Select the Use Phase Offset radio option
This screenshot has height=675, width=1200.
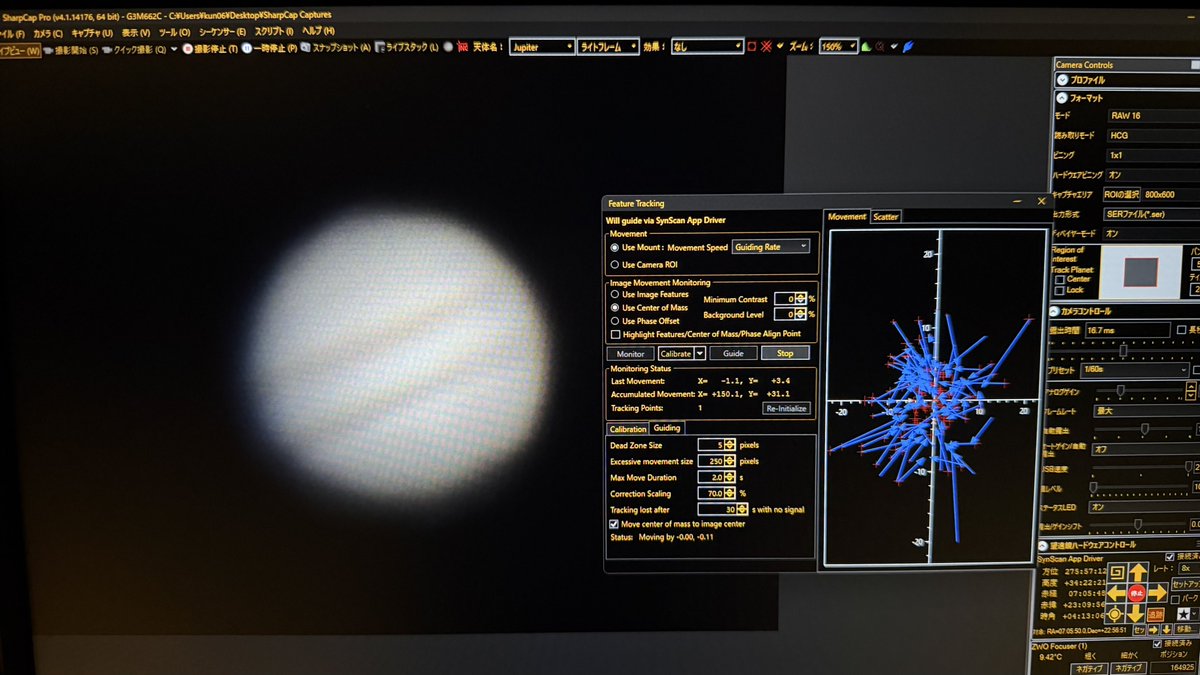pos(615,321)
